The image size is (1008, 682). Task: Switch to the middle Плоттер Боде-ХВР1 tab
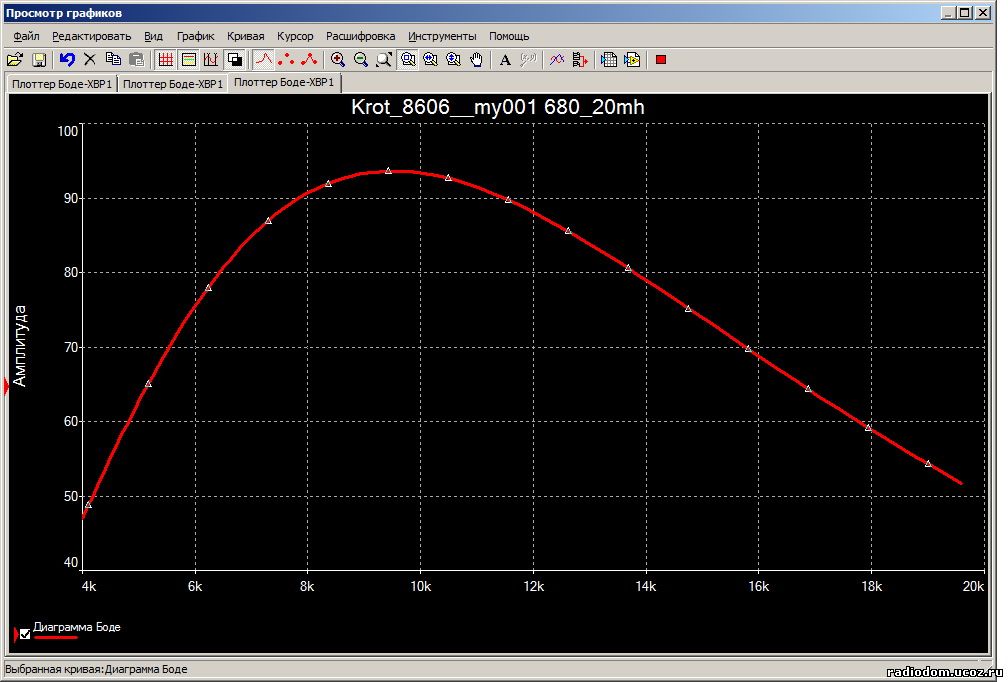coord(173,84)
